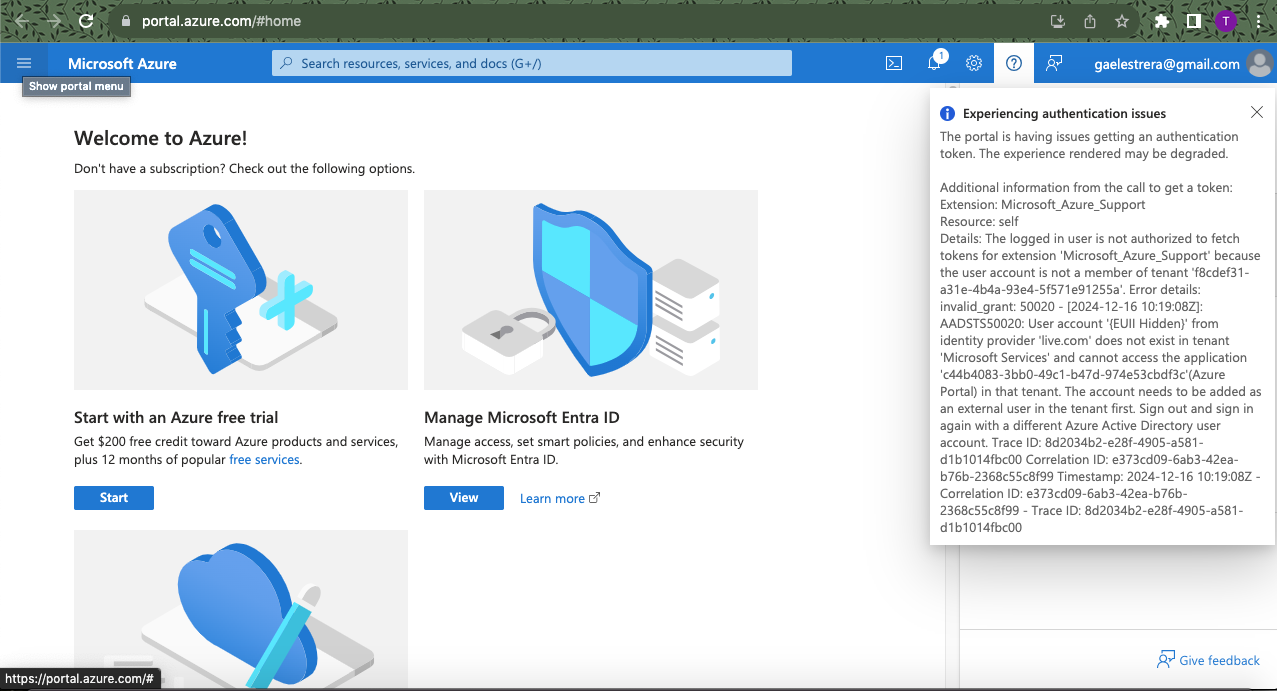This screenshot has height=691, width=1277.
Task: Click the Microsoft Azure home title
Action: pyautogui.click(x=122, y=63)
